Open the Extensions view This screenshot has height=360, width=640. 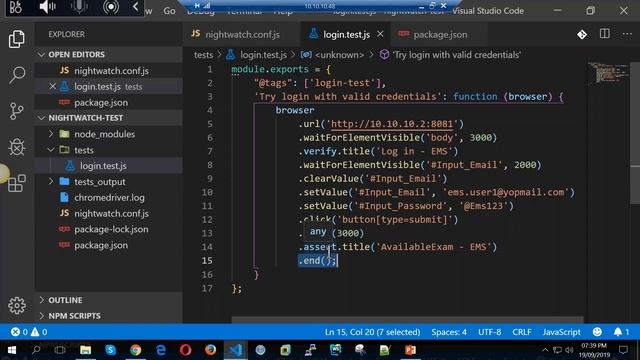[17, 183]
